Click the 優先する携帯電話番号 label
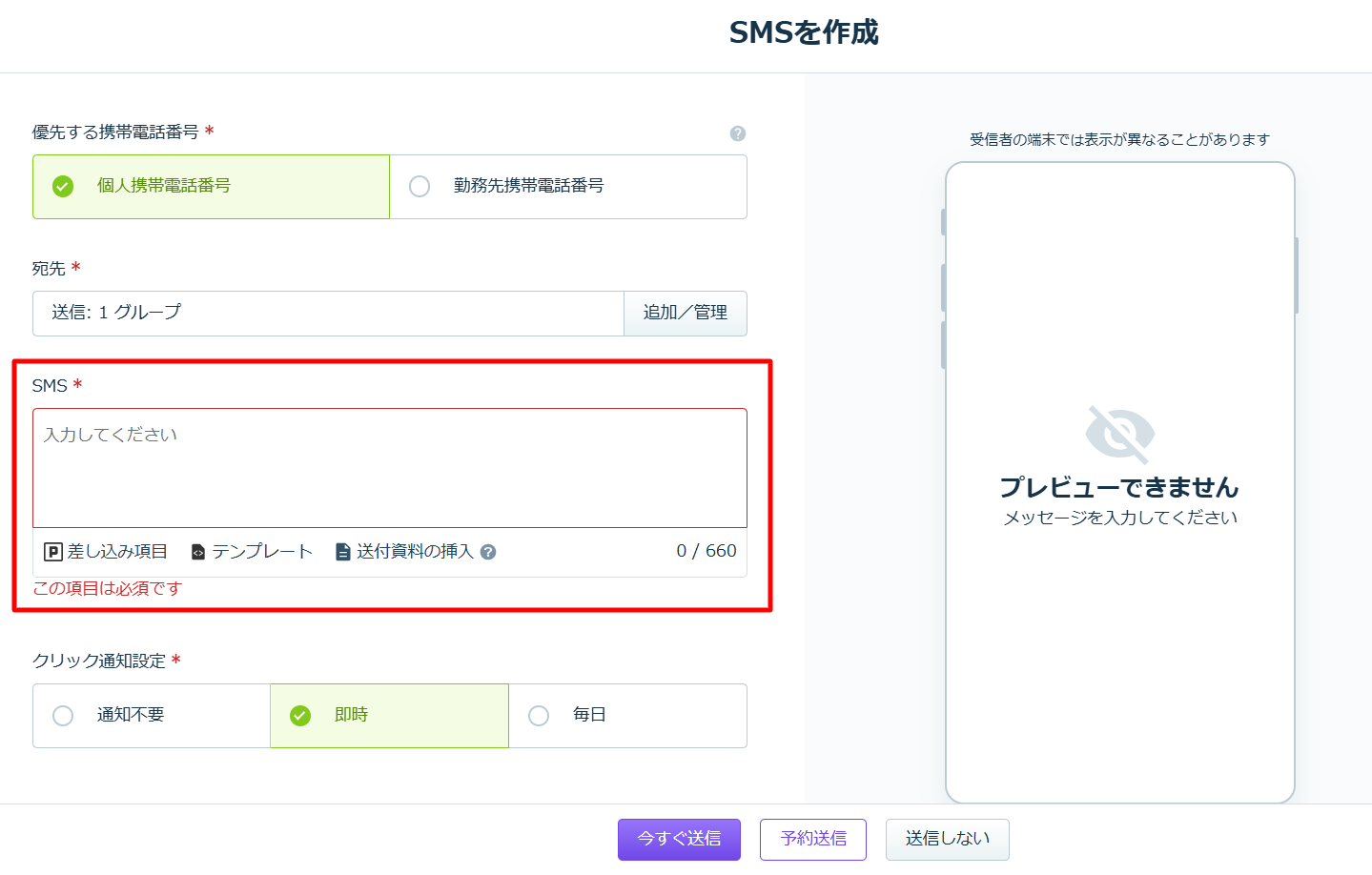Screen dimensions: 1372x875 tap(115, 132)
